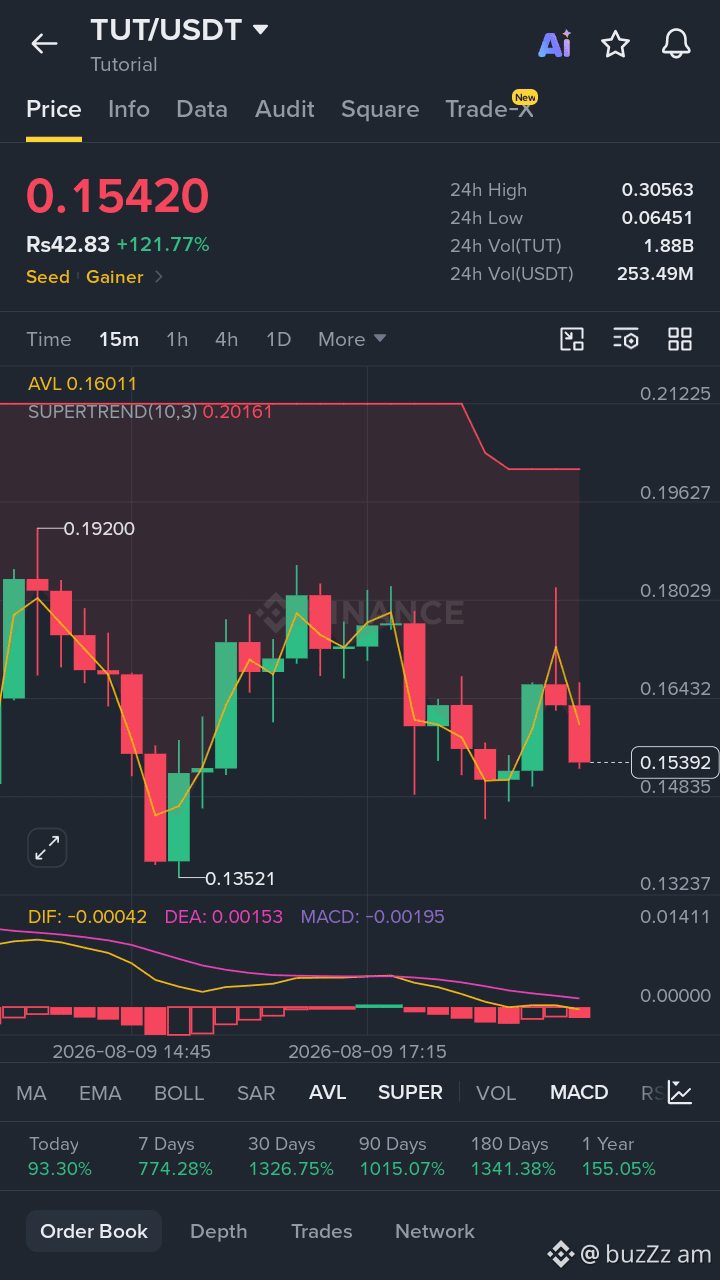Viewport: 720px width, 1280px height.
Task: Open the Network tab
Action: tap(435, 1231)
